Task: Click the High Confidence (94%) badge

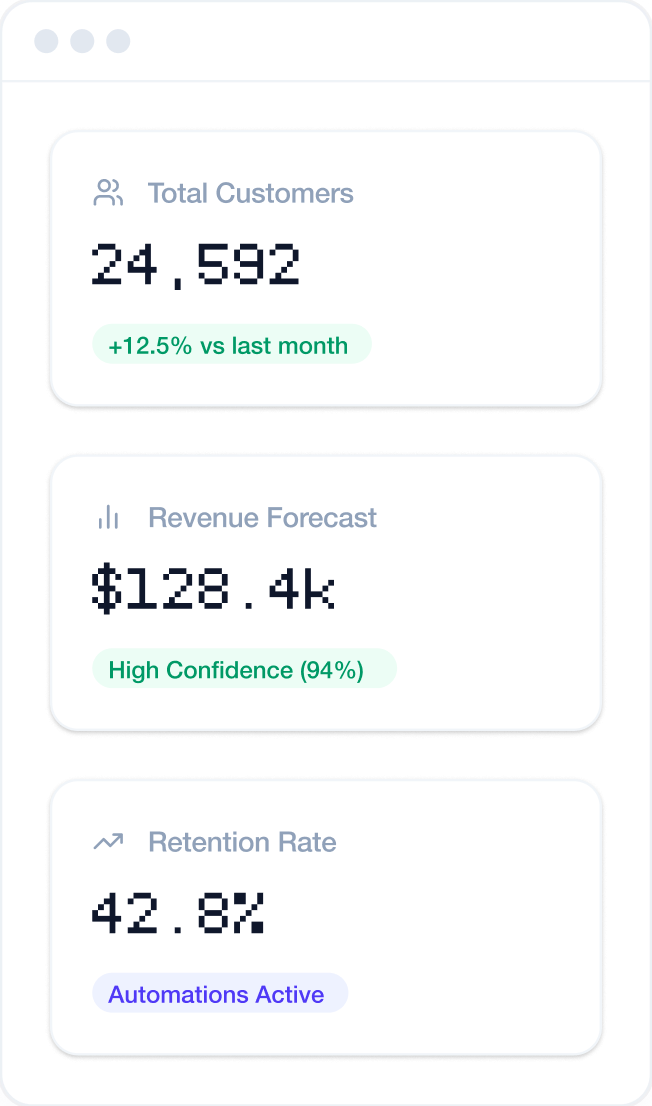Action: pyautogui.click(x=244, y=670)
